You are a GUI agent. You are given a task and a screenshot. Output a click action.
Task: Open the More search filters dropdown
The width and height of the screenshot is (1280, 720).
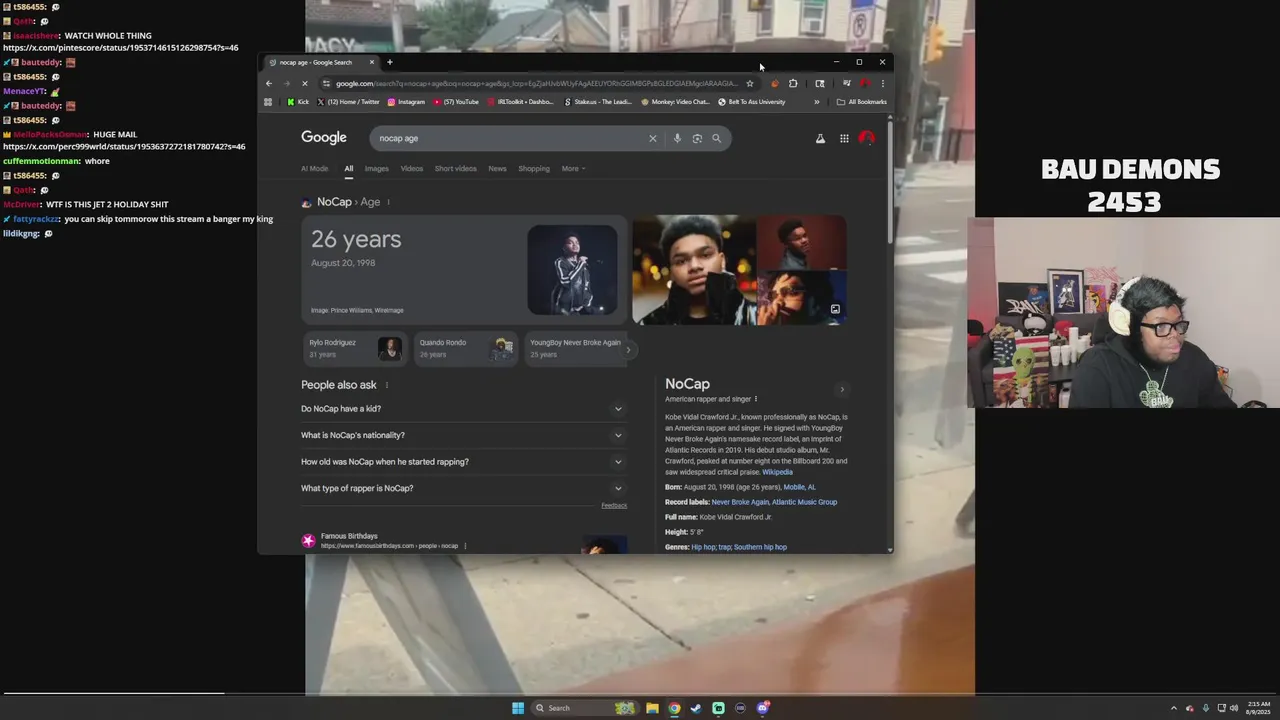[x=573, y=168]
